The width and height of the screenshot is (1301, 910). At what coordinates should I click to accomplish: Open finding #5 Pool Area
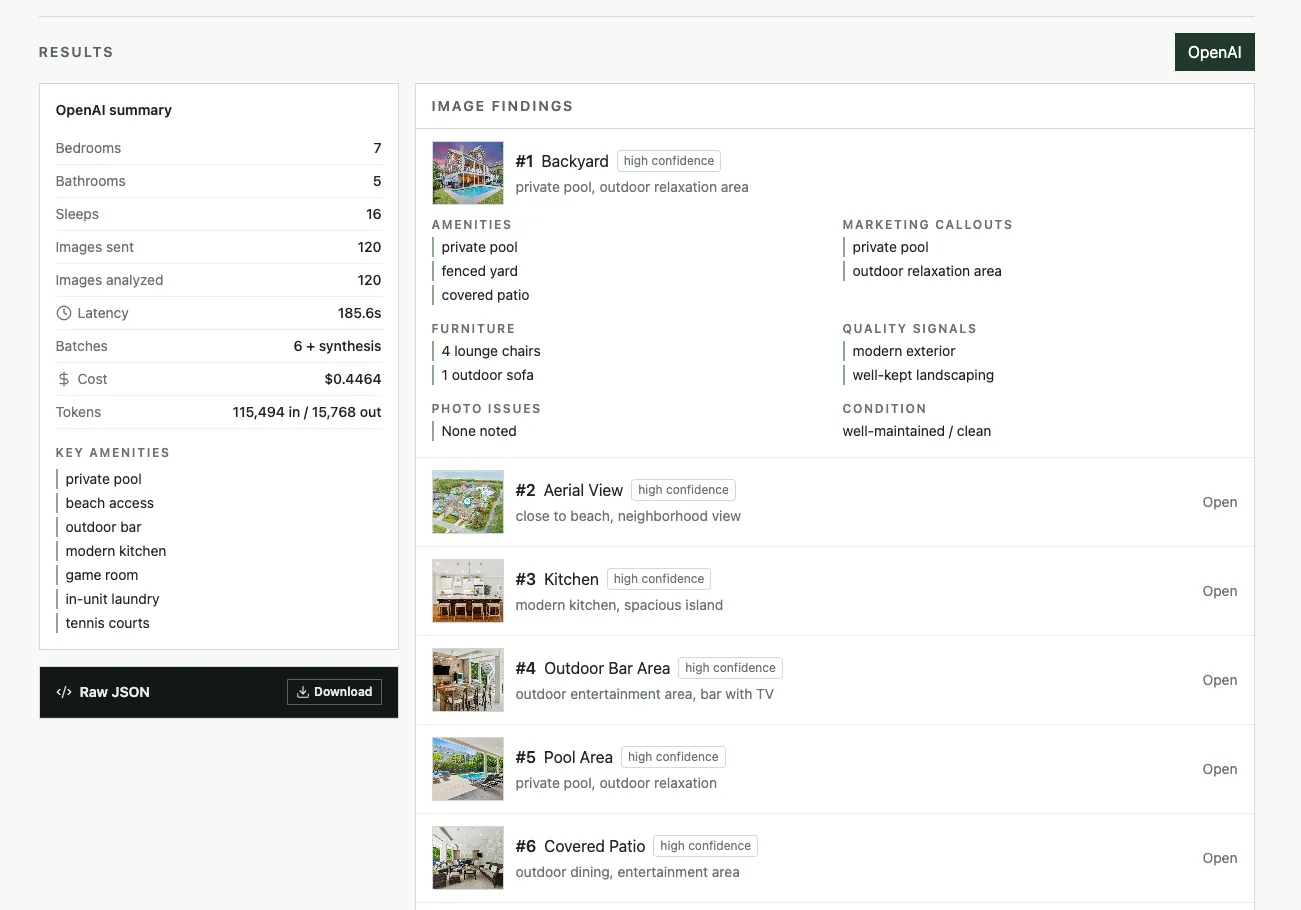coord(1219,769)
